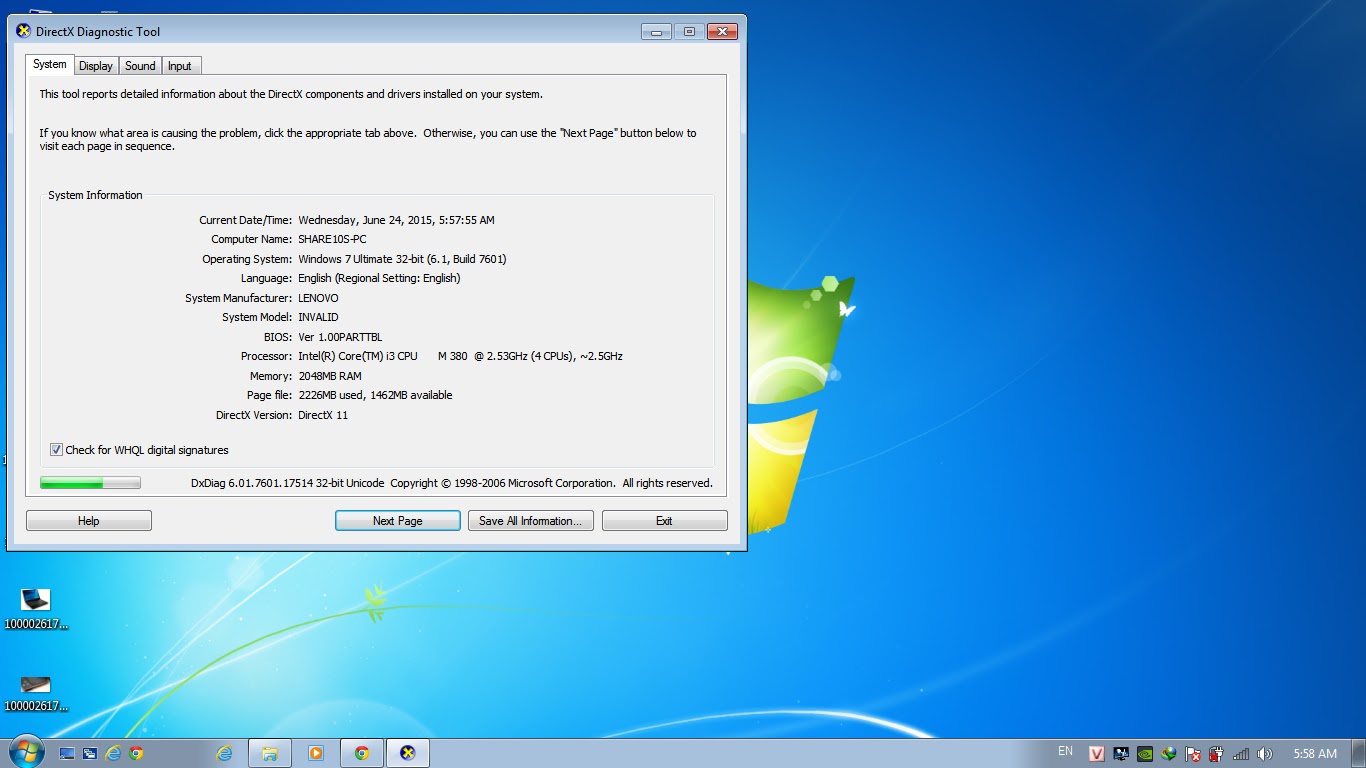Click Language value English (Regional Setting)
Image resolution: width=1366 pixels, height=768 pixels.
(379, 278)
